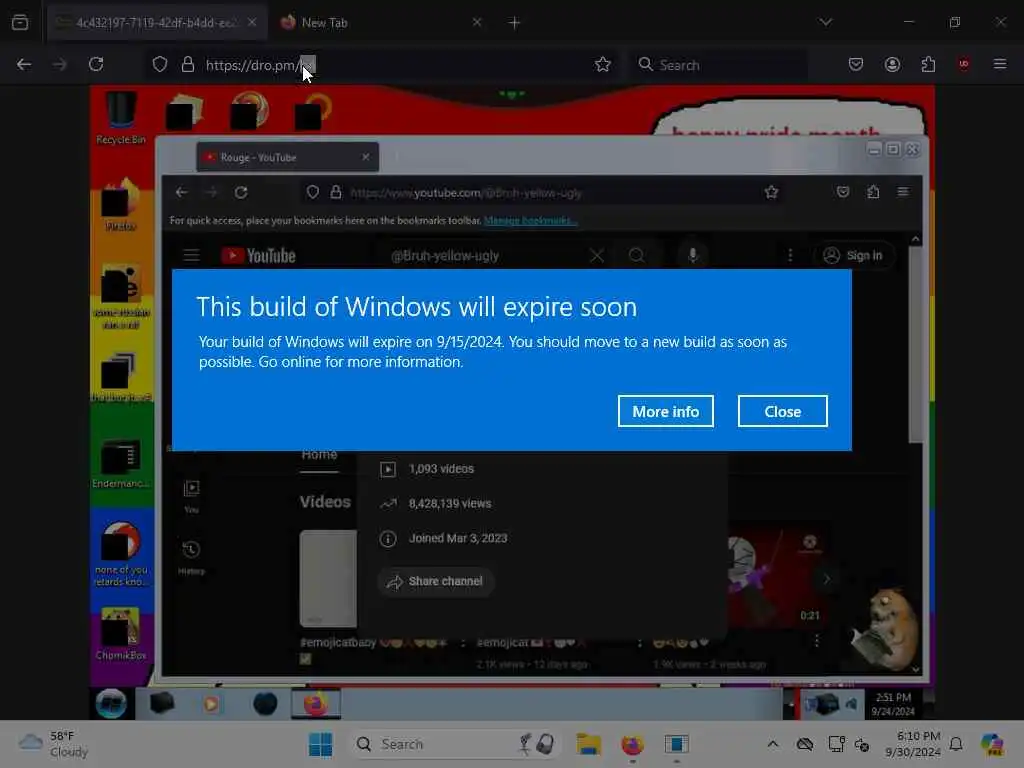
Task: Close the New Tab tab
Action: (x=477, y=23)
